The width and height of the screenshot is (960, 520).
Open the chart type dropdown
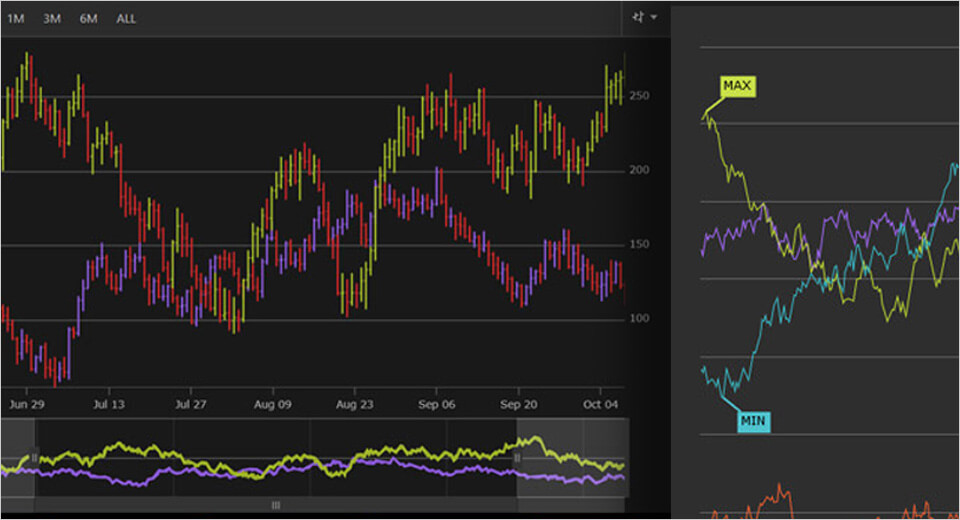click(x=654, y=17)
